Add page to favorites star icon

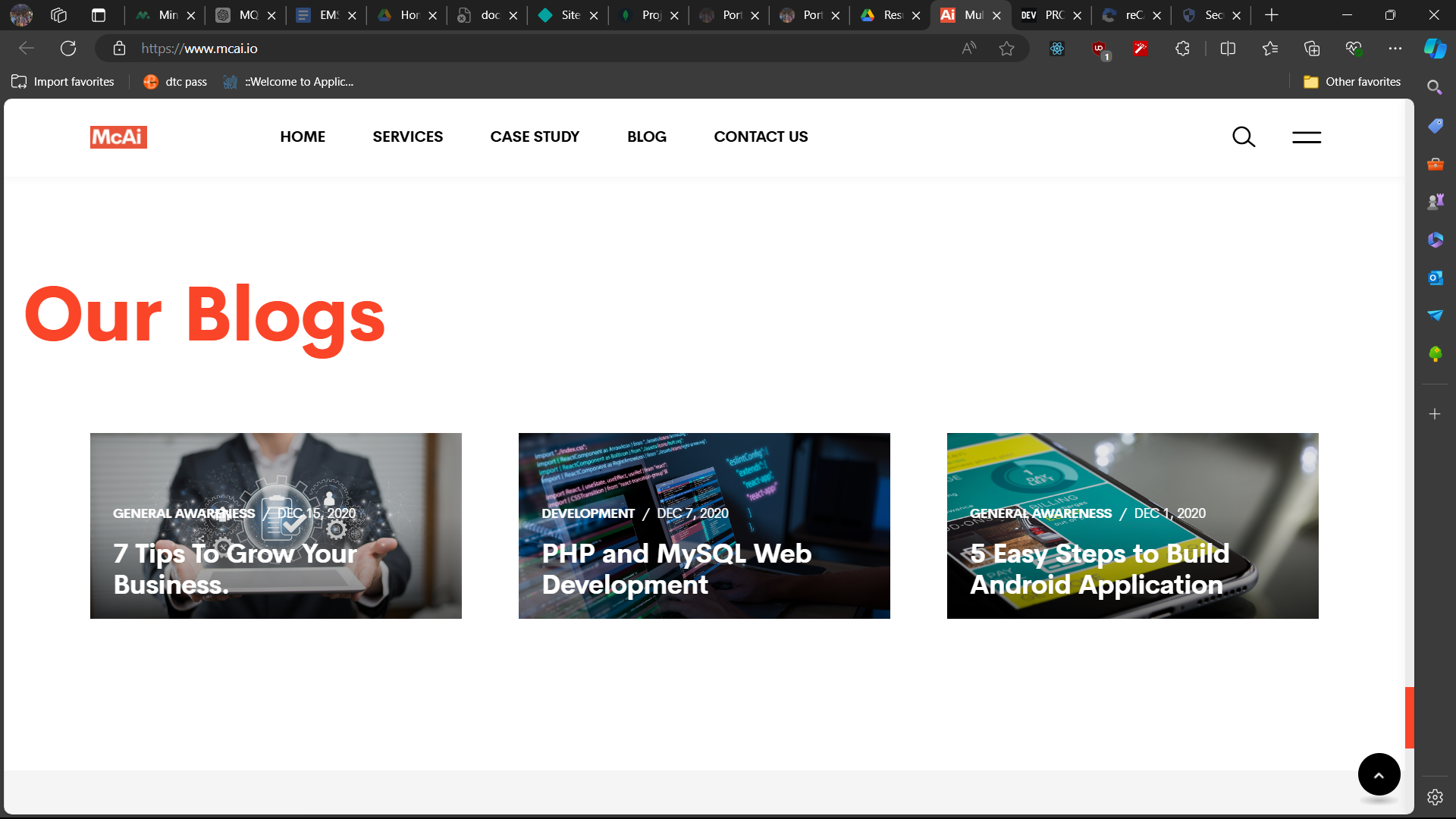(1006, 49)
